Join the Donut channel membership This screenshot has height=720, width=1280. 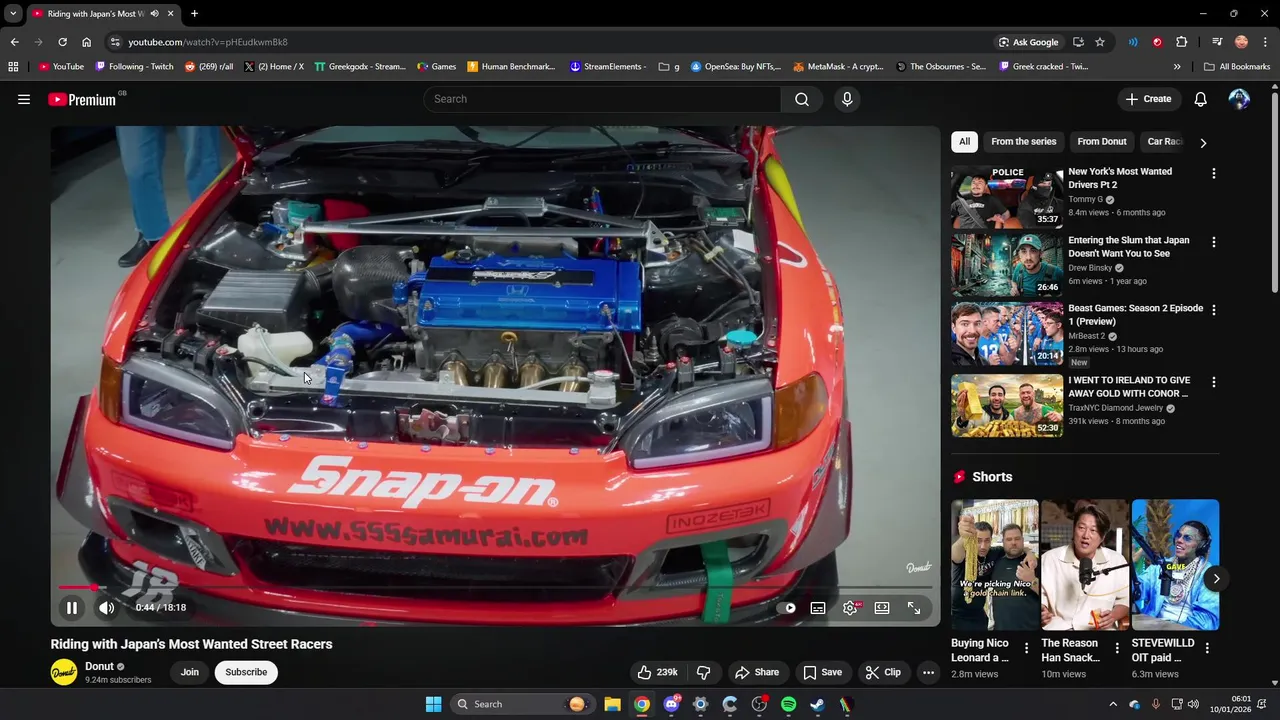(190, 672)
